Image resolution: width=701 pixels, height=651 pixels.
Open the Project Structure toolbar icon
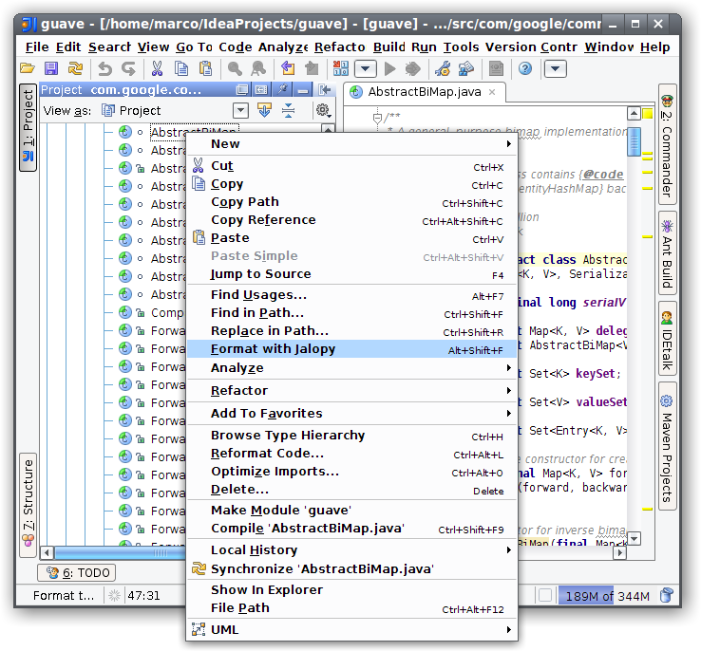(x=466, y=68)
